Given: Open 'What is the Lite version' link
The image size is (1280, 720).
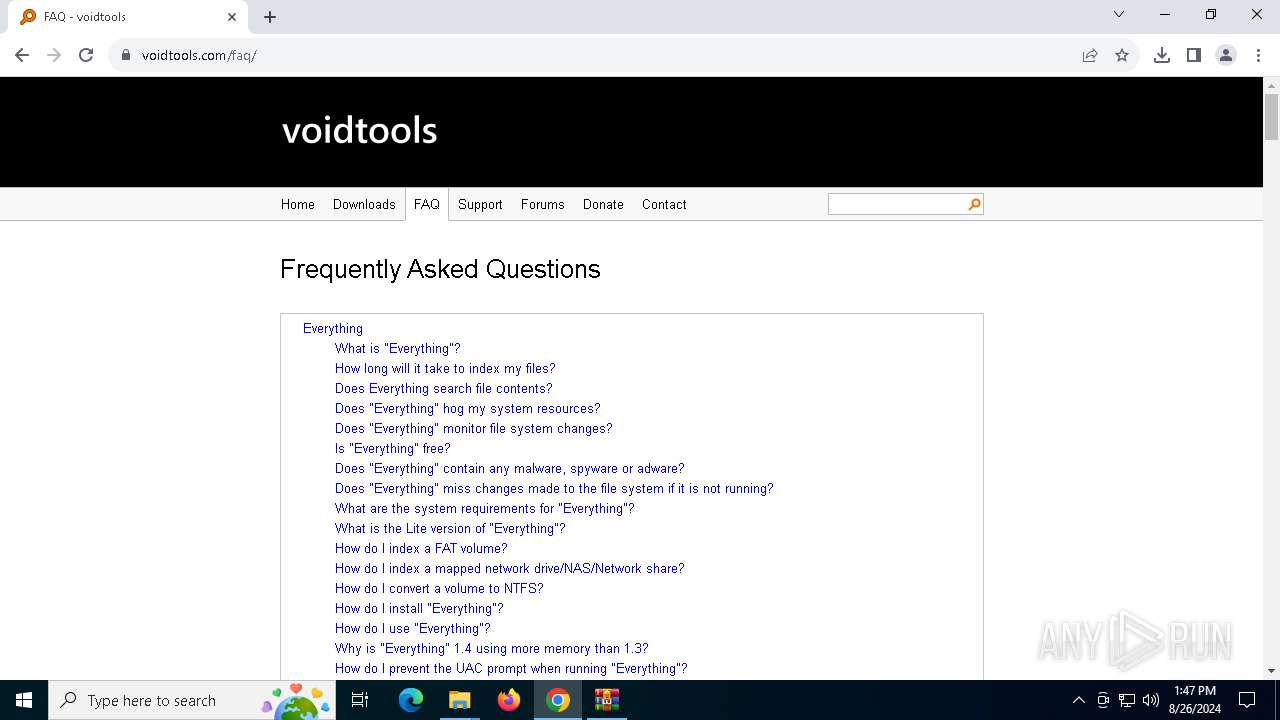Looking at the screenshot, I should 450,528.
